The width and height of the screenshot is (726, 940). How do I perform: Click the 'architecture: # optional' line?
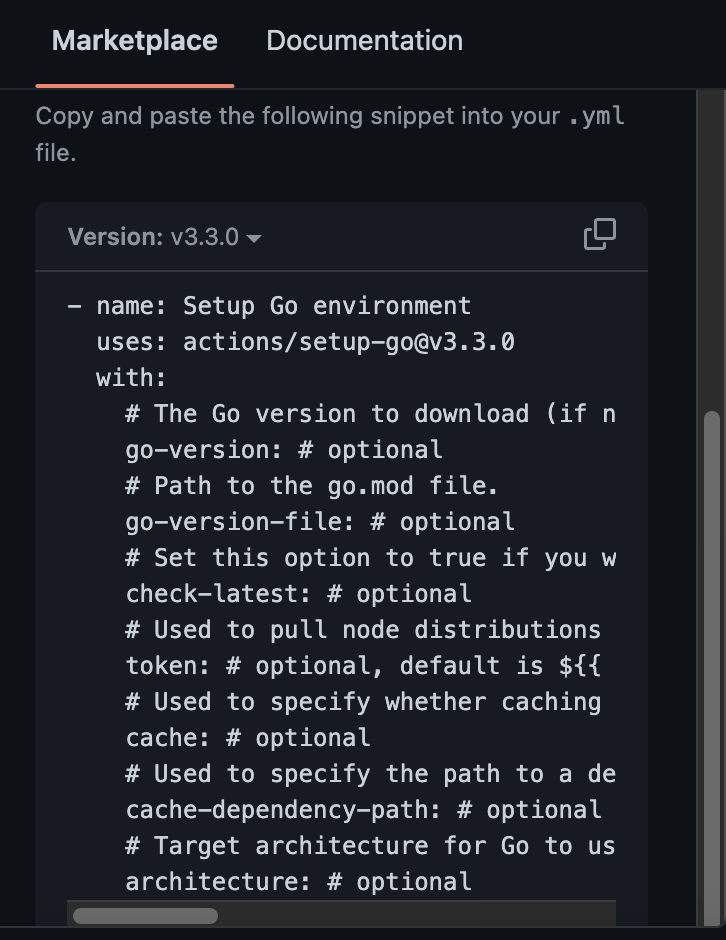tap(299, 881)
